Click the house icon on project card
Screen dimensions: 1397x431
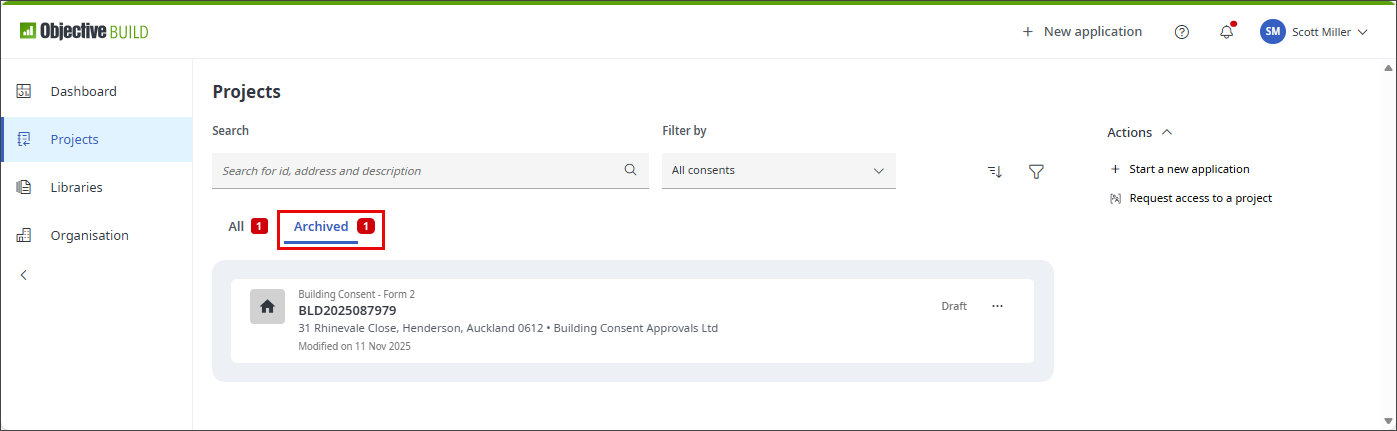267,307
